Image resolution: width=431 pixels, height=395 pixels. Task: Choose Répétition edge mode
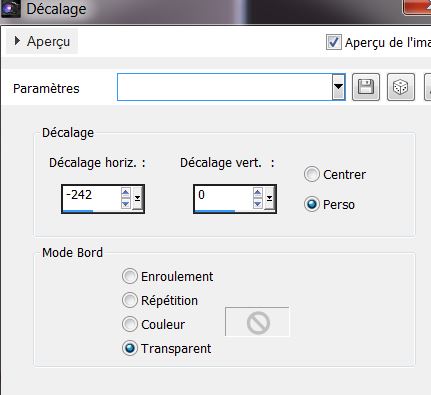[x=130, y=300]
